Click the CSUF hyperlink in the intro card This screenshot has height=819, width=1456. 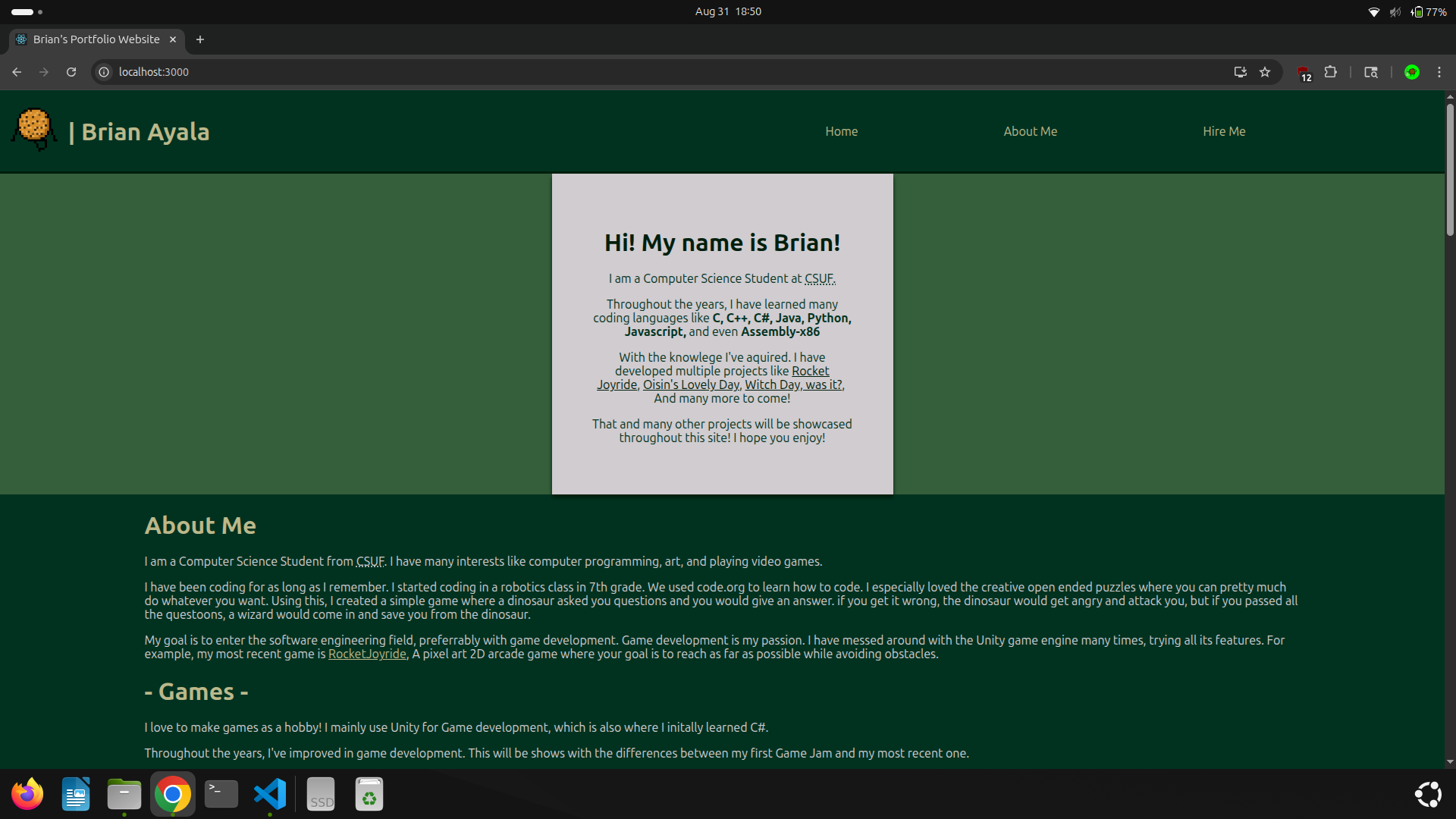coord(819,278)
